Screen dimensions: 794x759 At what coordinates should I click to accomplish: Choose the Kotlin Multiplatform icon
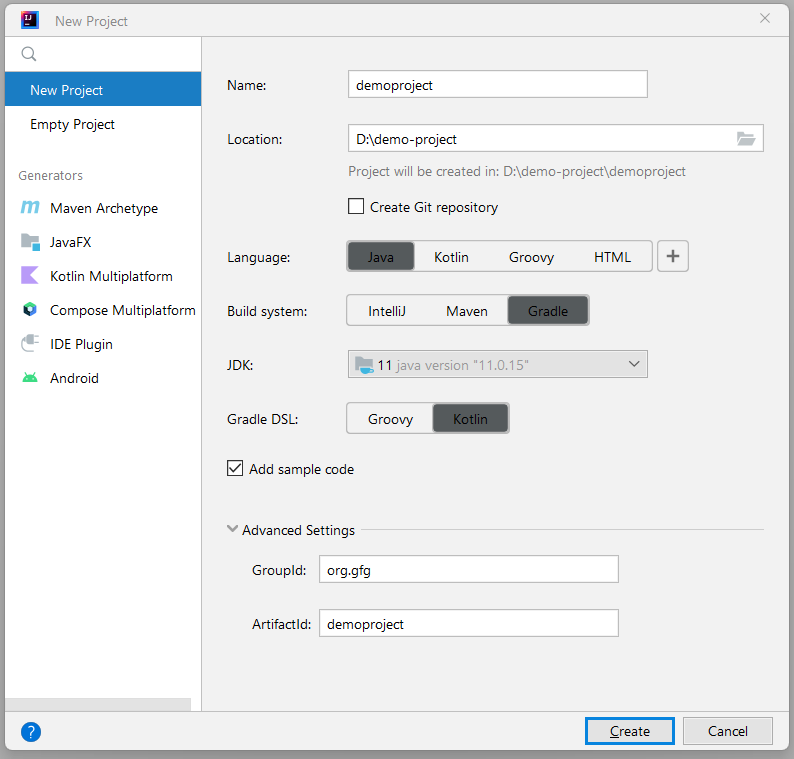click(30, 275)
